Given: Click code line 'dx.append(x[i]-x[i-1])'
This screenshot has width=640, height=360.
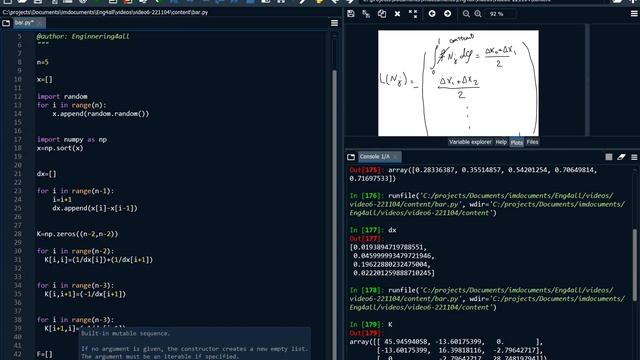Looking at the screenshot, I should coord(95,208).
